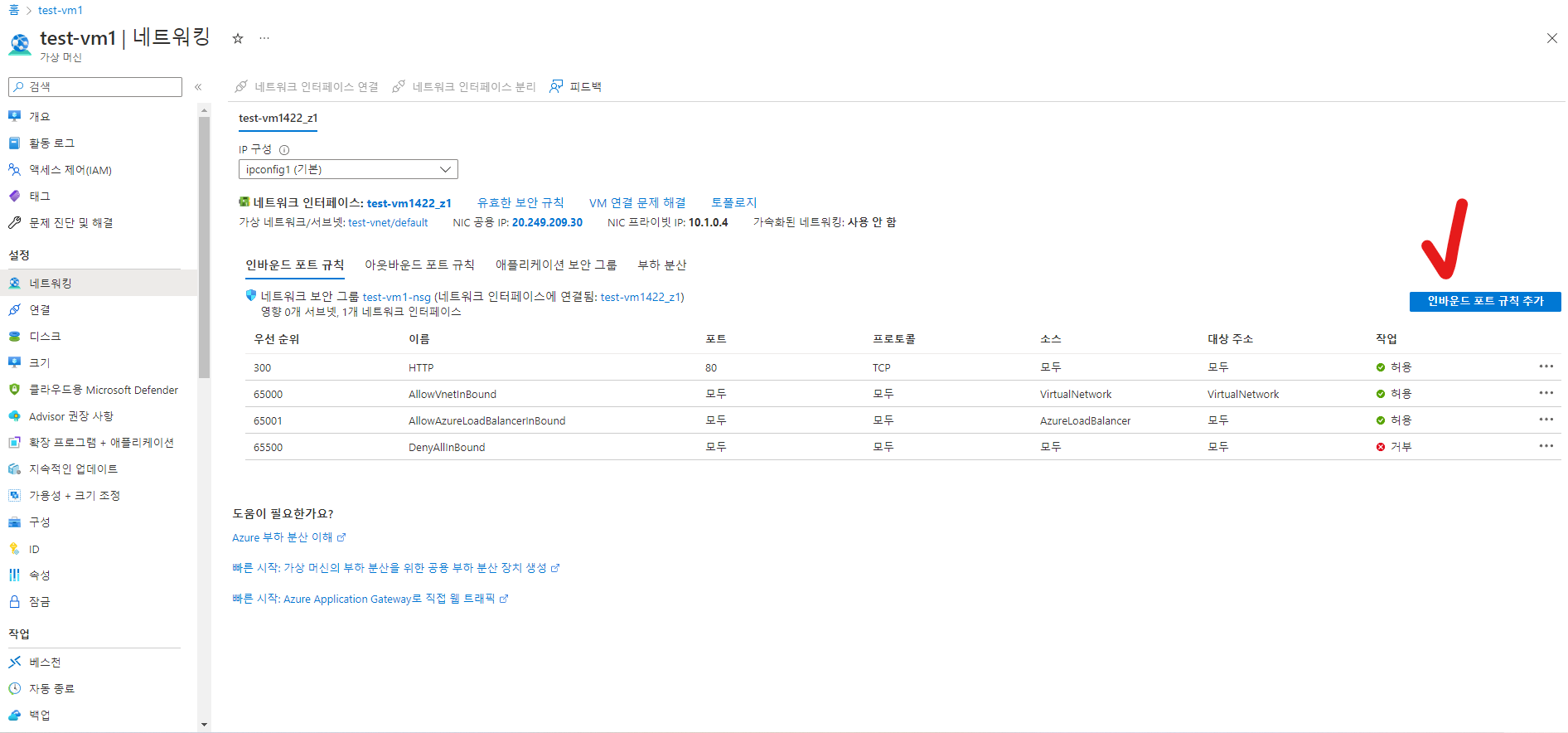Click the sidebar scrollbar up arrow
Image resolution: width=1568 pixels, height=733 pixels.
[x=204, y=110]
